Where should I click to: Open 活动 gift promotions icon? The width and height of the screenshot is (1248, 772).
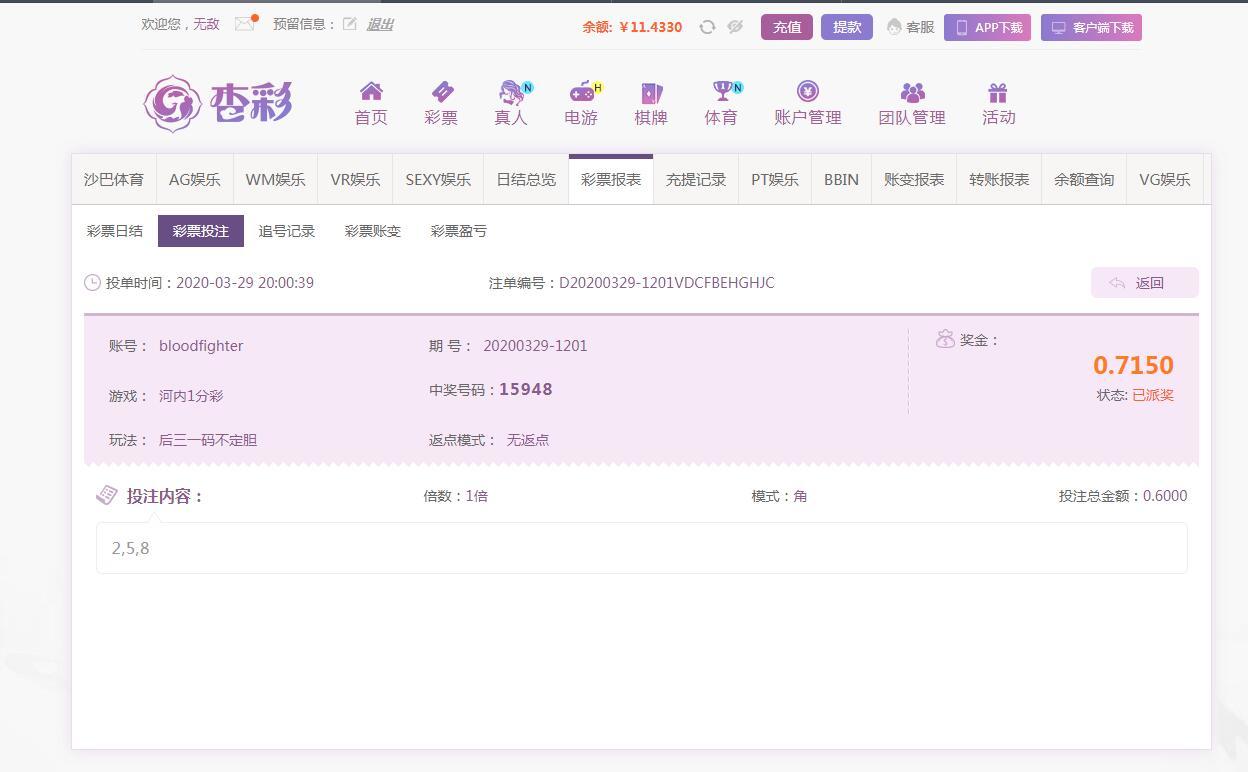[x=998, y=93]
